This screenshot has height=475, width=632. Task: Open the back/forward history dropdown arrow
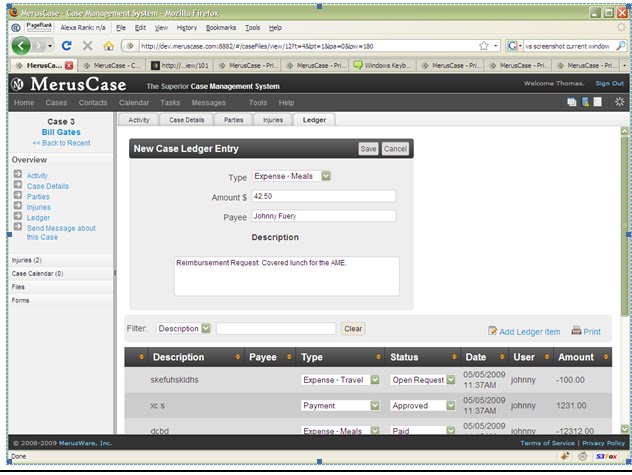pos(50,46)
